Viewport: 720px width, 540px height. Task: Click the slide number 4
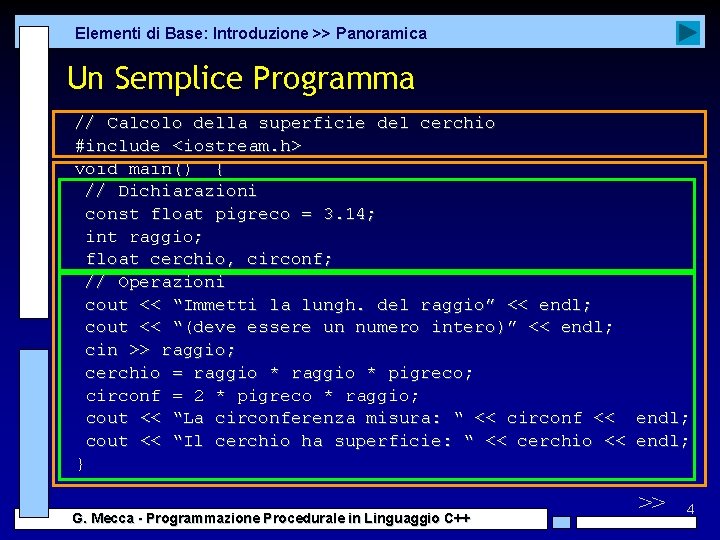[x=690, y=509]
